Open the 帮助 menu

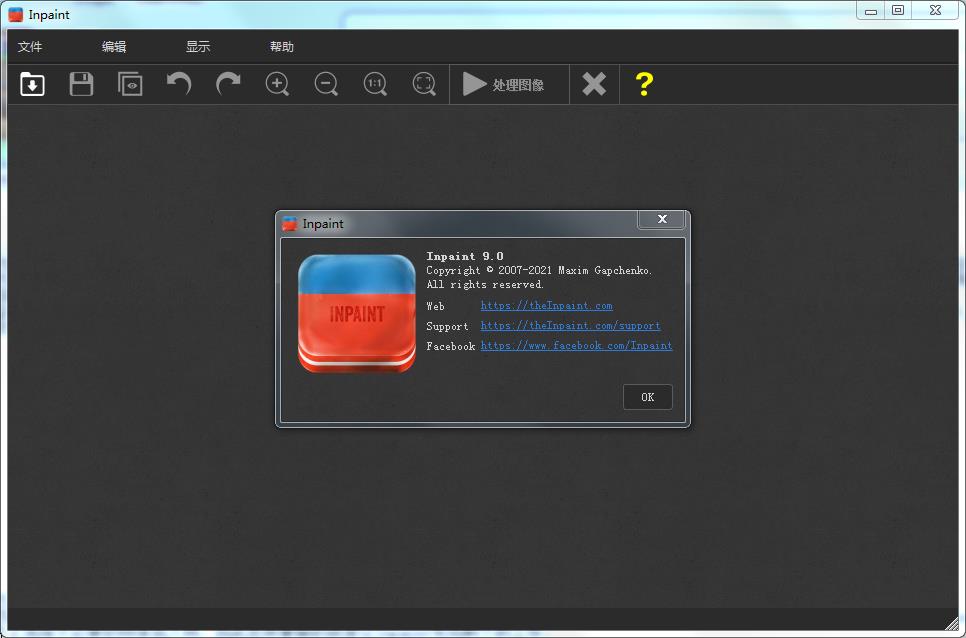coord(282,47)
